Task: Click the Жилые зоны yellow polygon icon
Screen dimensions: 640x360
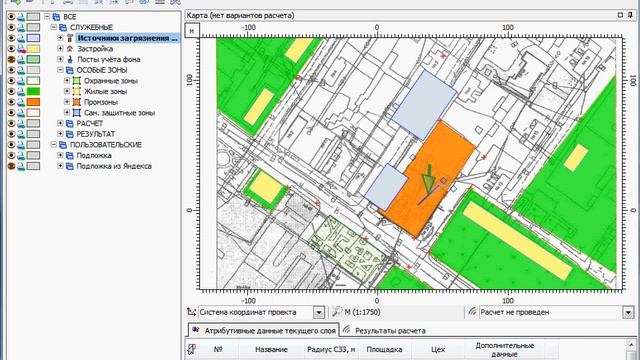Action: click(76, 91)
